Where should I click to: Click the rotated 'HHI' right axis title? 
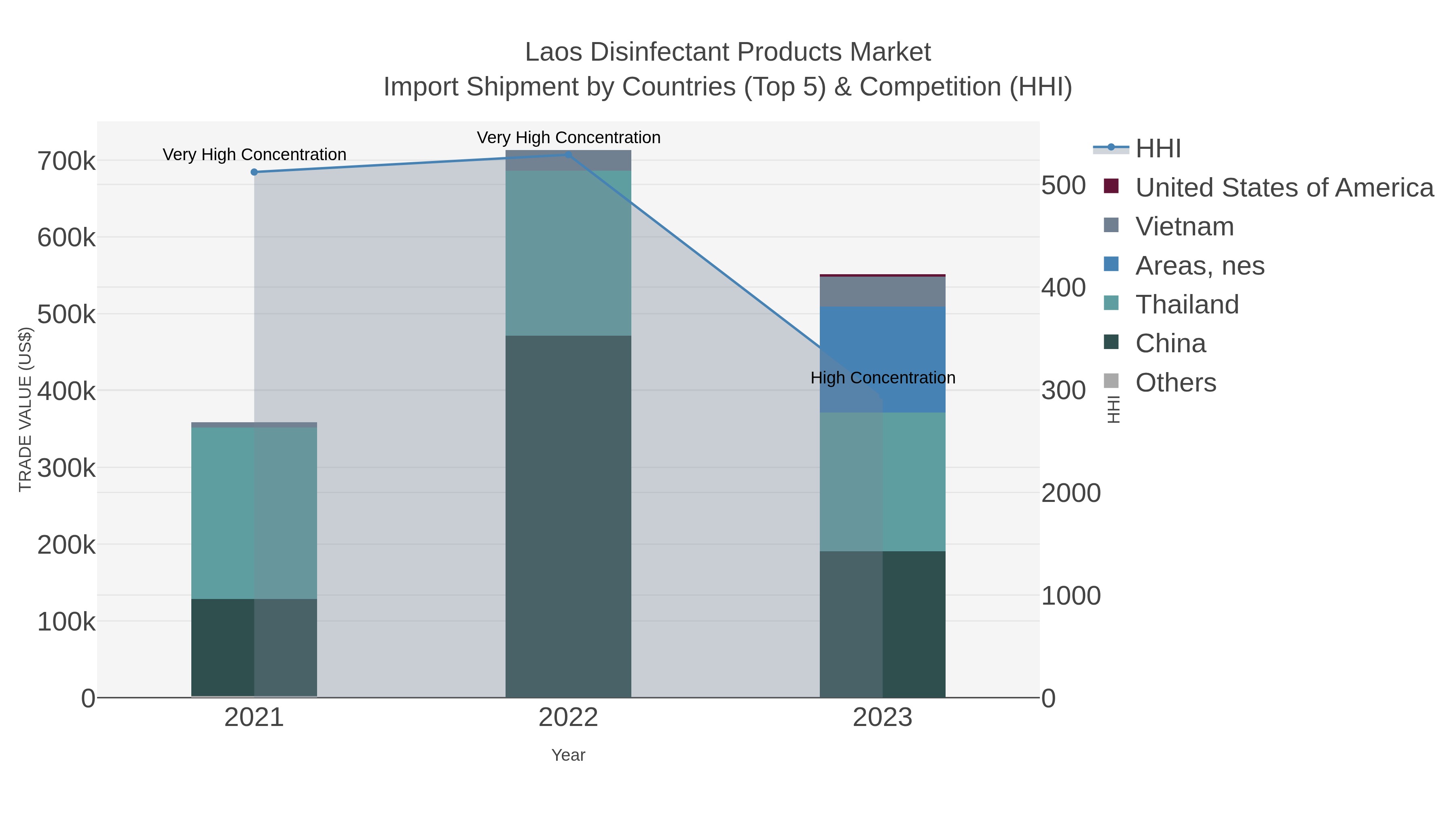(1113, 409)
